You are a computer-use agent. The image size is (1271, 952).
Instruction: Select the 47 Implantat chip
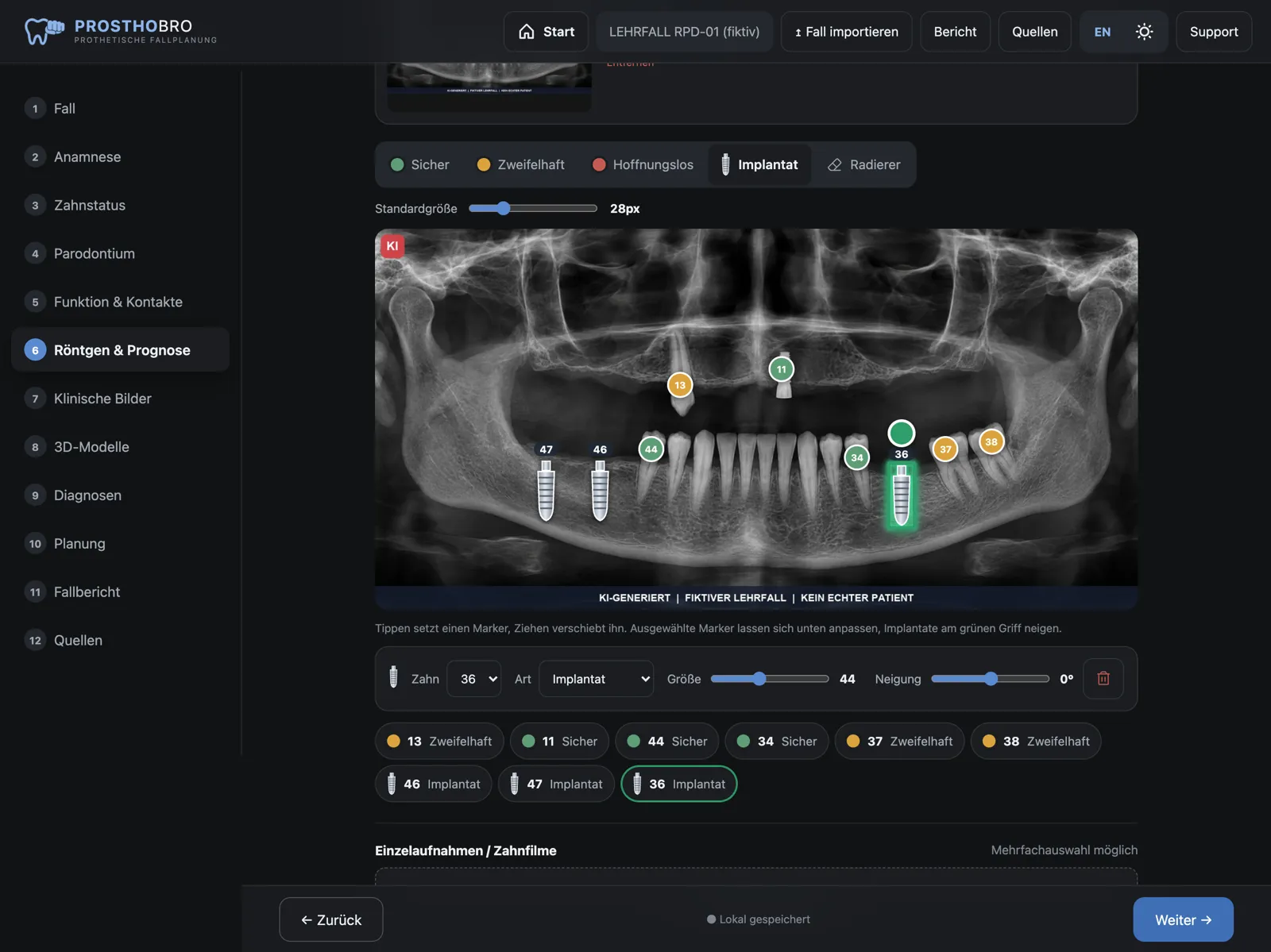(556, 784)
